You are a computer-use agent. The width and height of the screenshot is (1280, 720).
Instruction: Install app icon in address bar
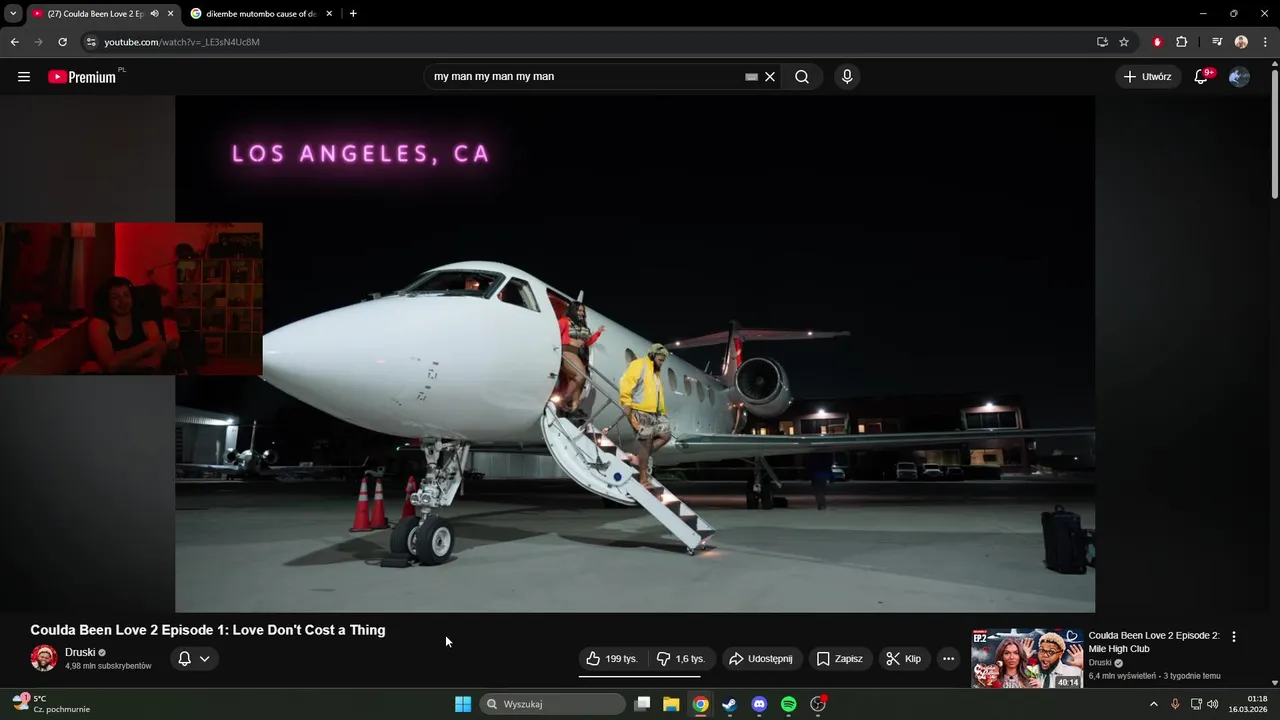(1102, 42)
